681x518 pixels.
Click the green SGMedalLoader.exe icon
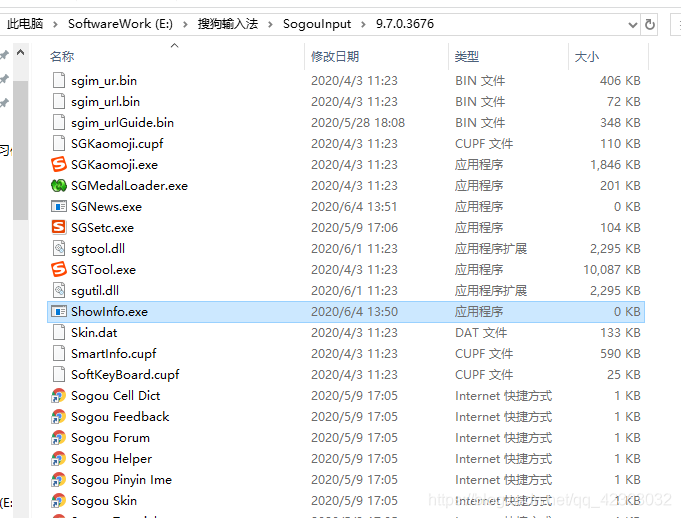(x=59, y=185)
